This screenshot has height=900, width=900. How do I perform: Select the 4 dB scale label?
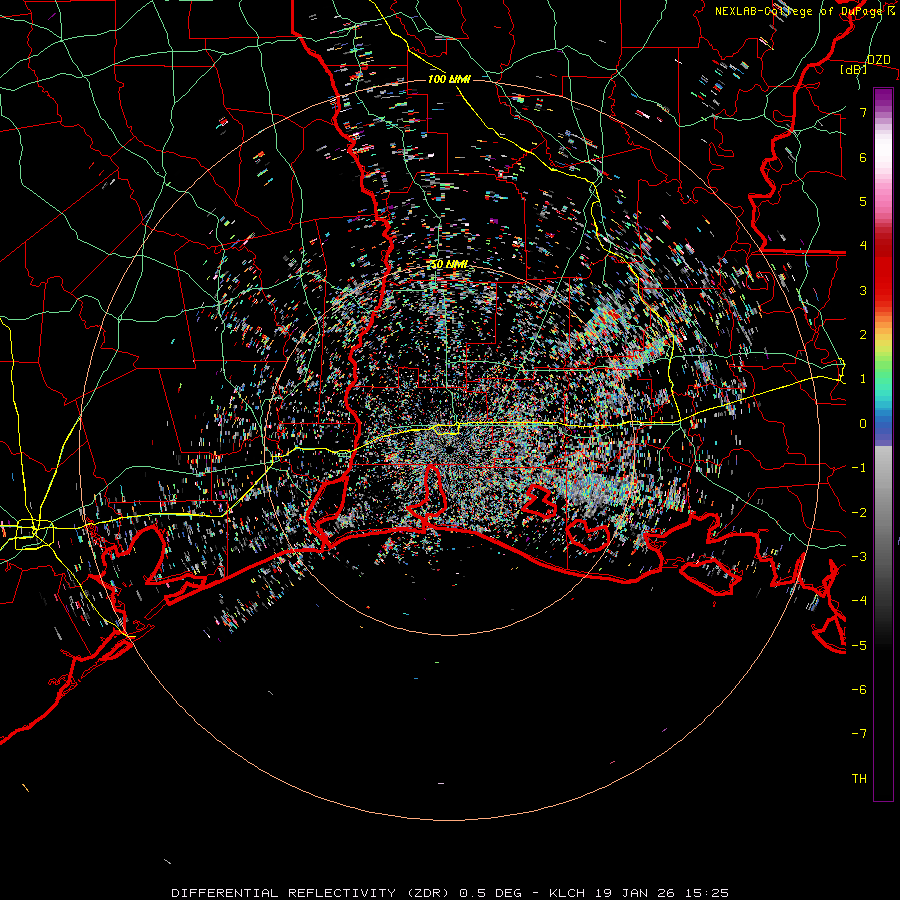863,246
